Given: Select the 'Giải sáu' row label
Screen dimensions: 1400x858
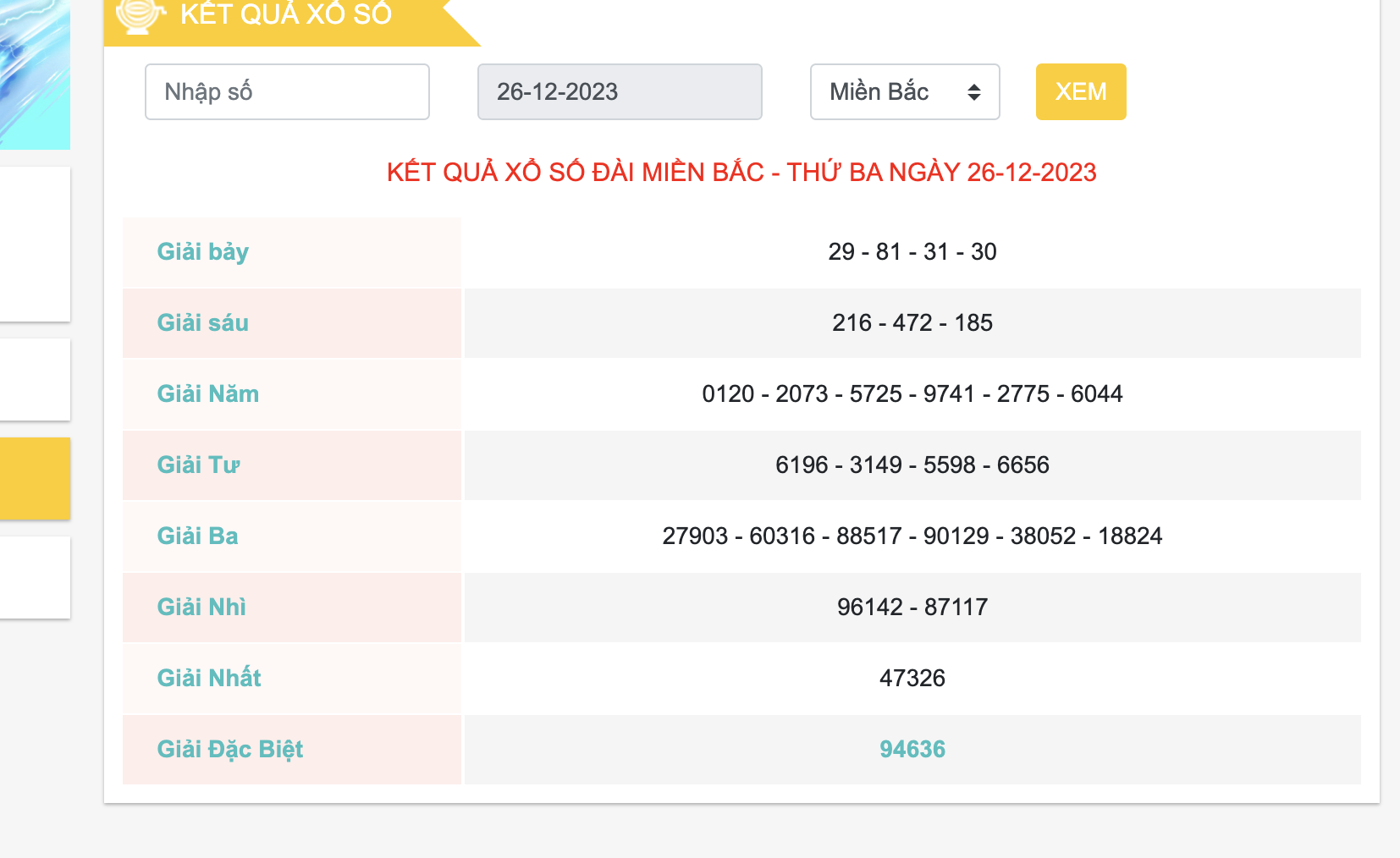Looking at the screenshot, I should tap(203, 323).
